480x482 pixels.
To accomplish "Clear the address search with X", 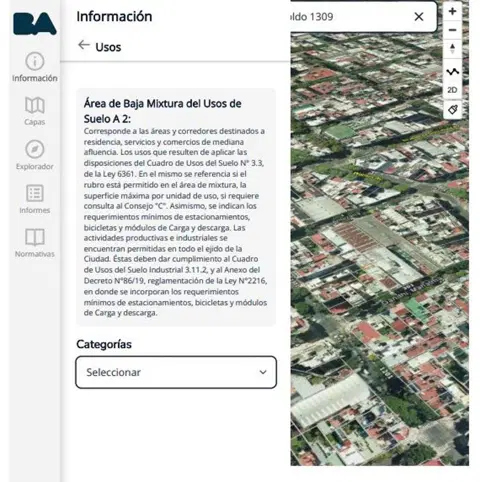I will click(419, 16).
